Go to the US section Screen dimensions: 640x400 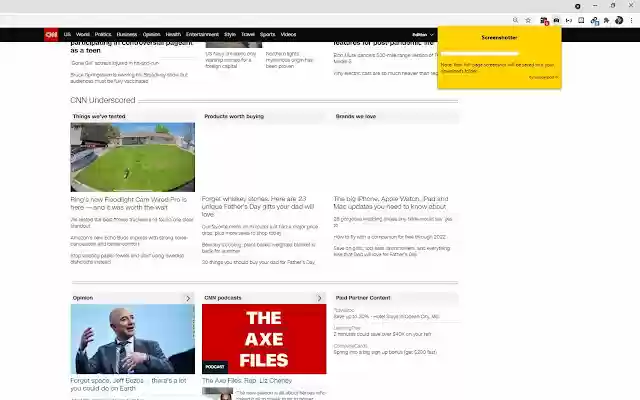[67, 35]
